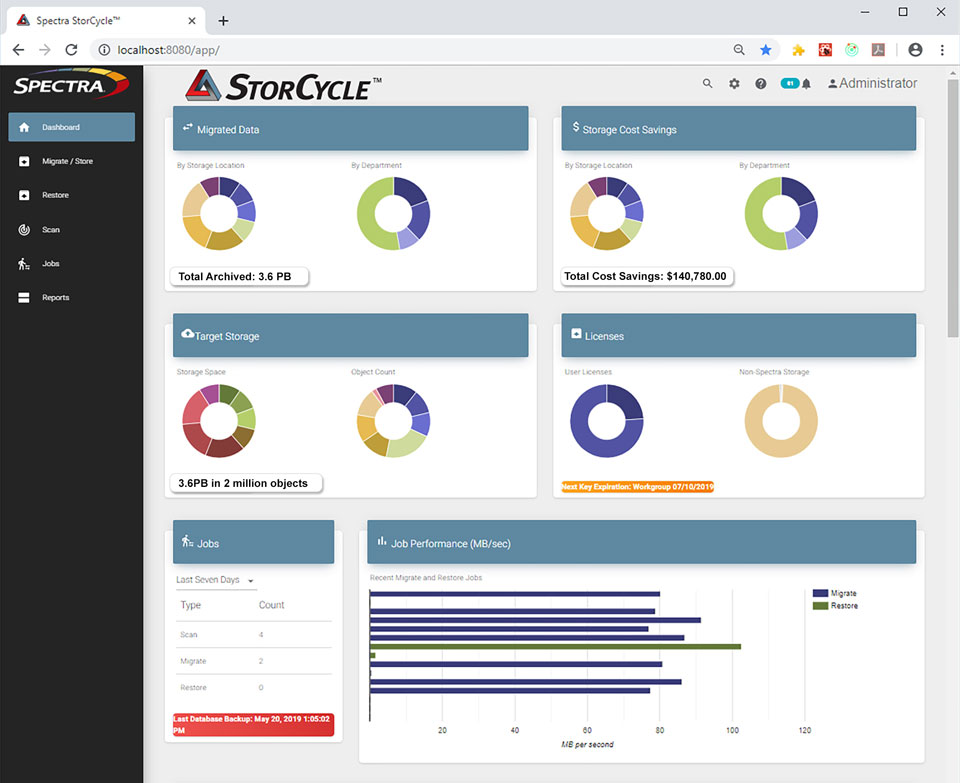Screen dimensions: 960x783
Task: Click the 3.6PB in 2 million objects label
Action: [246, 483]
